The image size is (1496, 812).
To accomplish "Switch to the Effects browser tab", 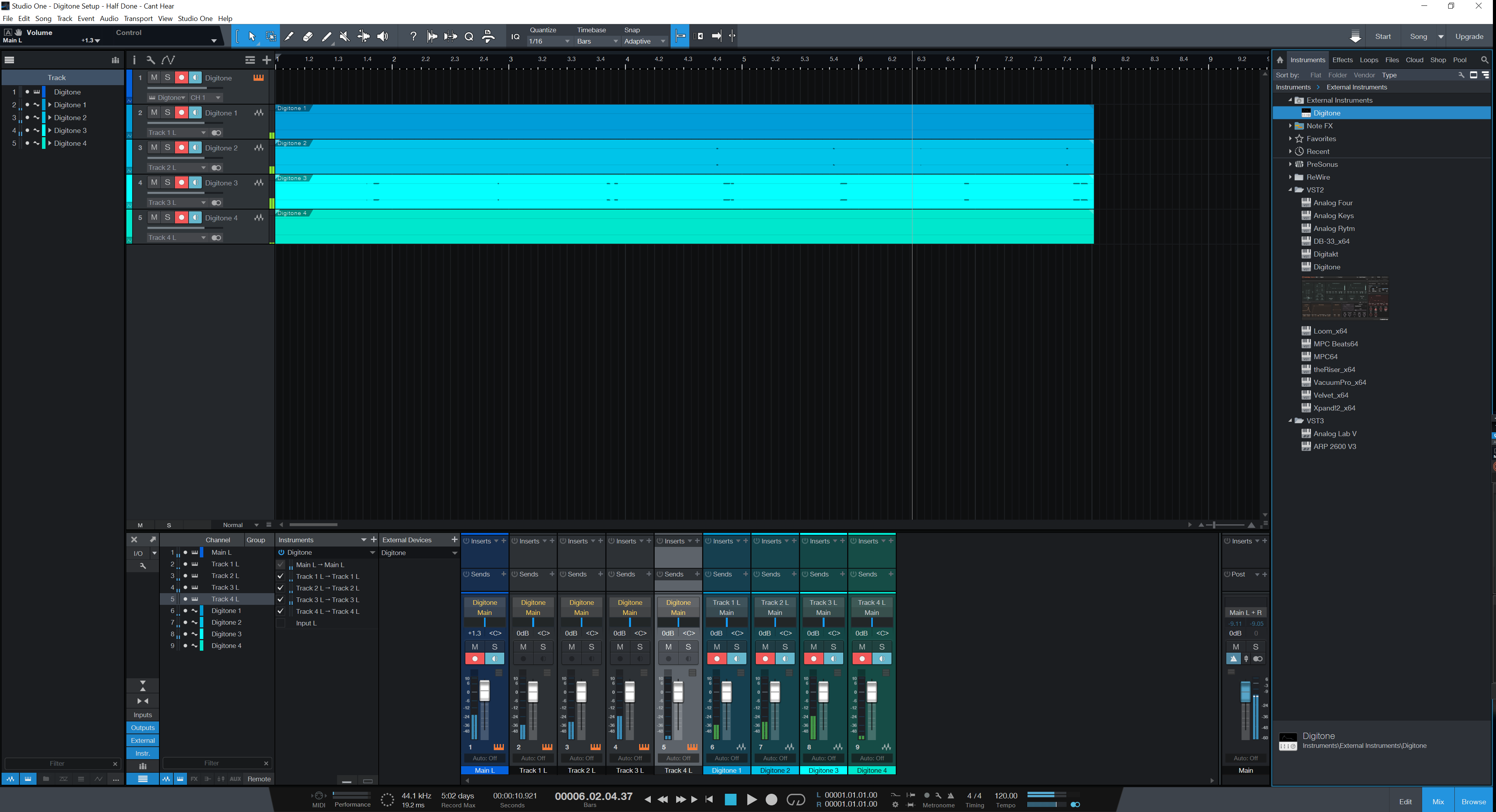I will (x=1342, y=60).
